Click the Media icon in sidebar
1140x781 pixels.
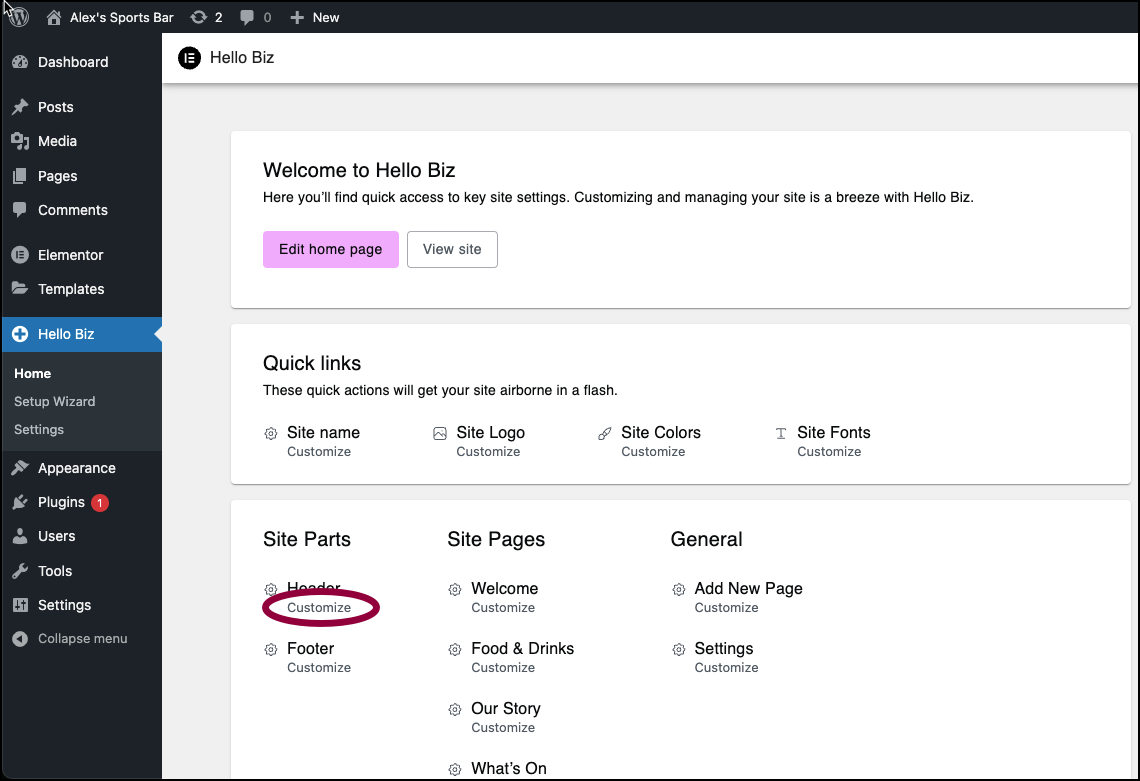(x=20, y=141)
